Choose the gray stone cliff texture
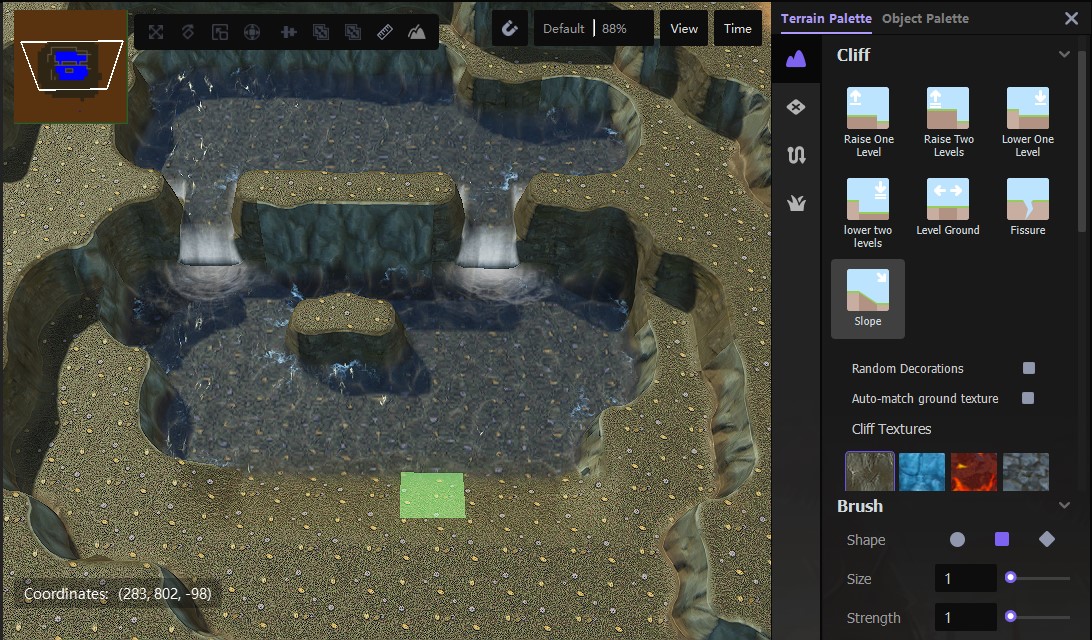 point(1026,471)
